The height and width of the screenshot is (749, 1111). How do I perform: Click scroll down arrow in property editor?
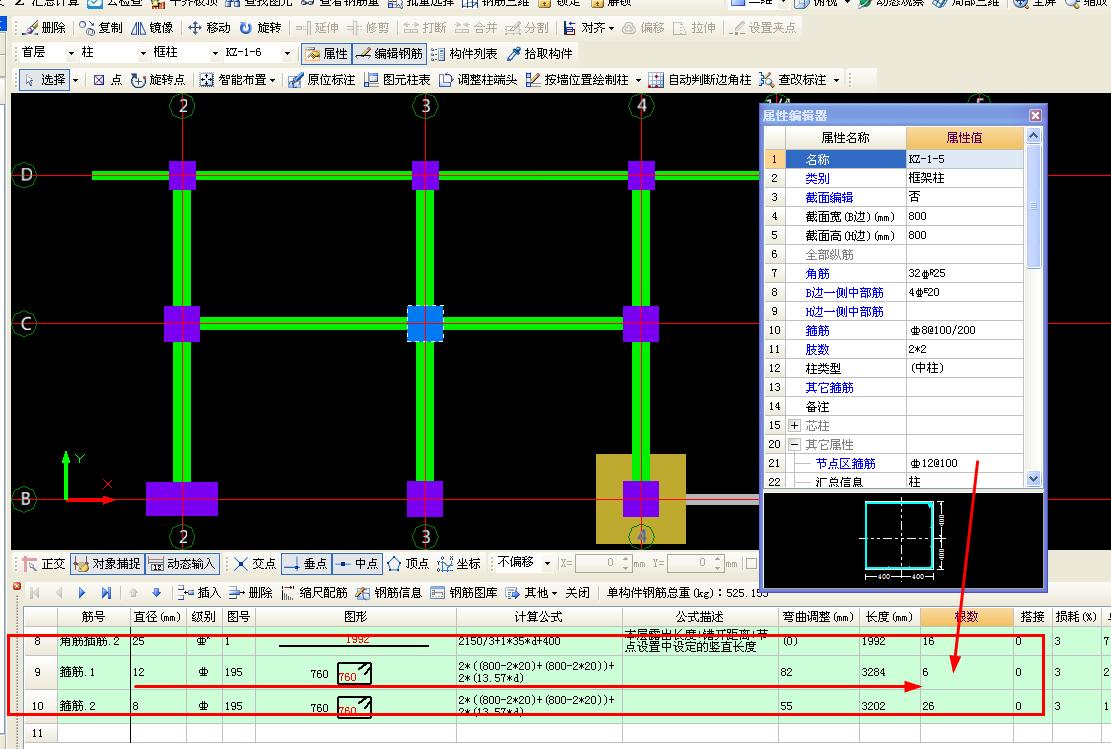tap(1033, 479)
